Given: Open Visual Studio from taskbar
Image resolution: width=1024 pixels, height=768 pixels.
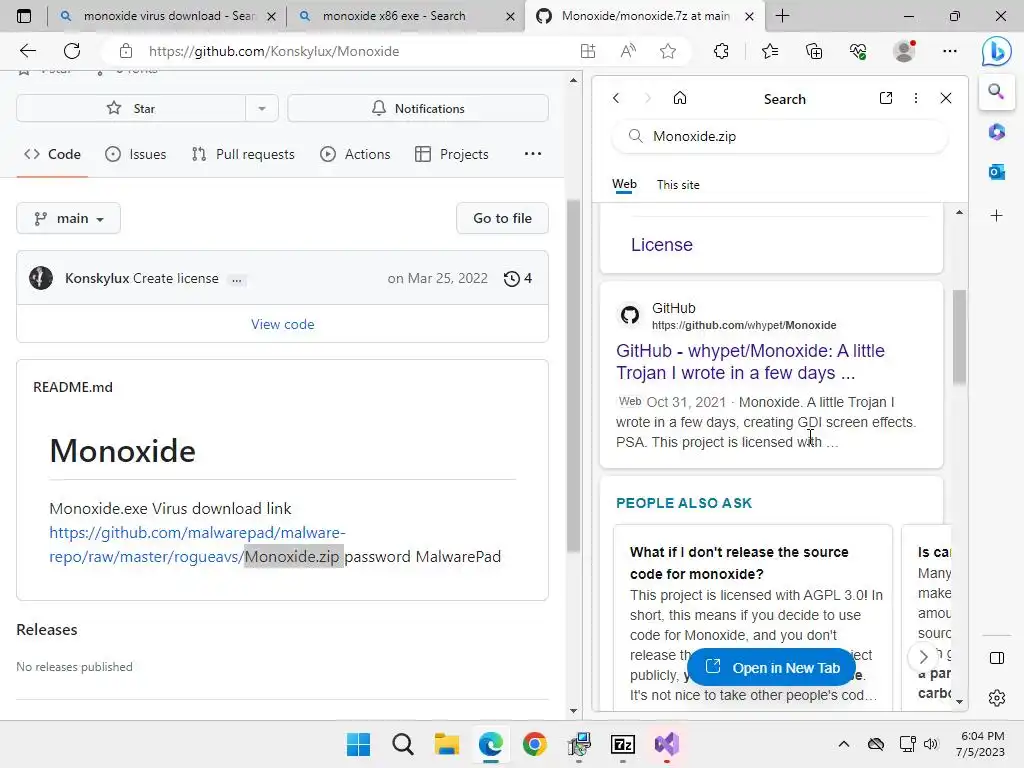Looking at the screenshot, I should (667, 744).
